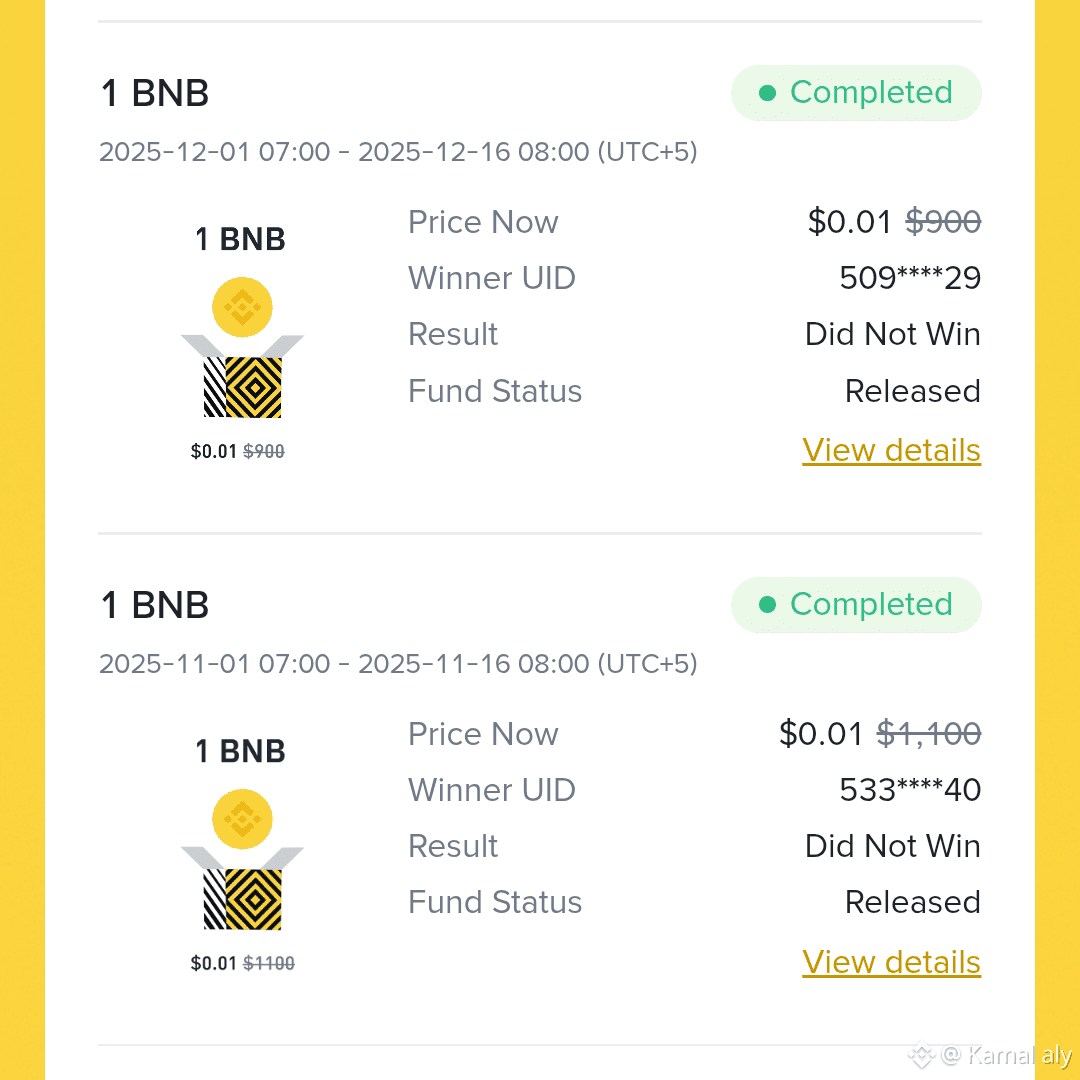Open View details for the December auction
The height and width of the screenshot is (1080, 1080).
coord(892,450)
